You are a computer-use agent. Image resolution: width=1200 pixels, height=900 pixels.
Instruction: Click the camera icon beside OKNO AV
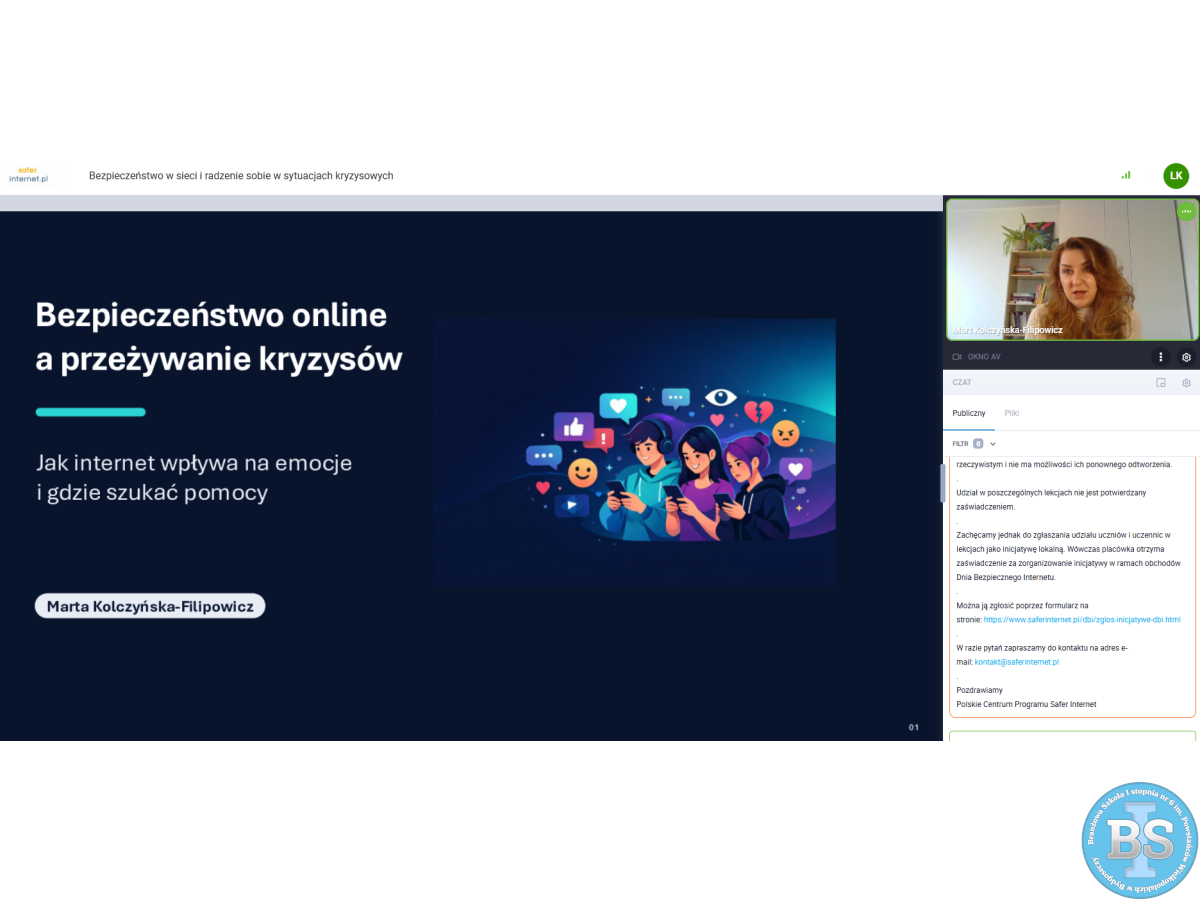pyautogui.click(x=957, y=357)
